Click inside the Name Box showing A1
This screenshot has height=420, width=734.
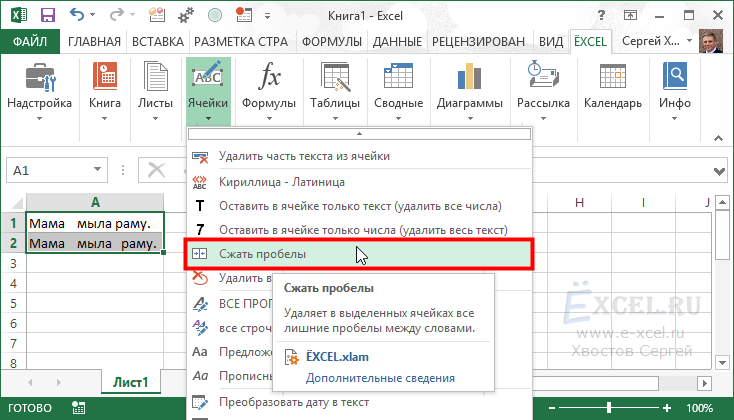coord(49,170)
